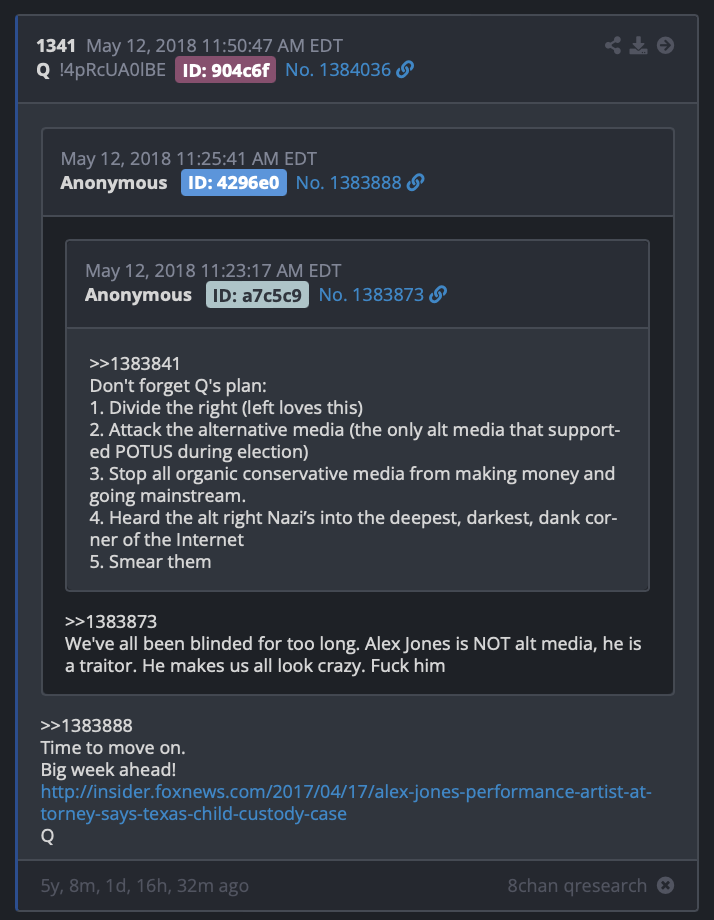Image resolution: width=714 pixels, height=920 pixels.
Task: Click the tripcode !4pRcUA0lBE
Action: pyautogui.click(x=113, y=70)
